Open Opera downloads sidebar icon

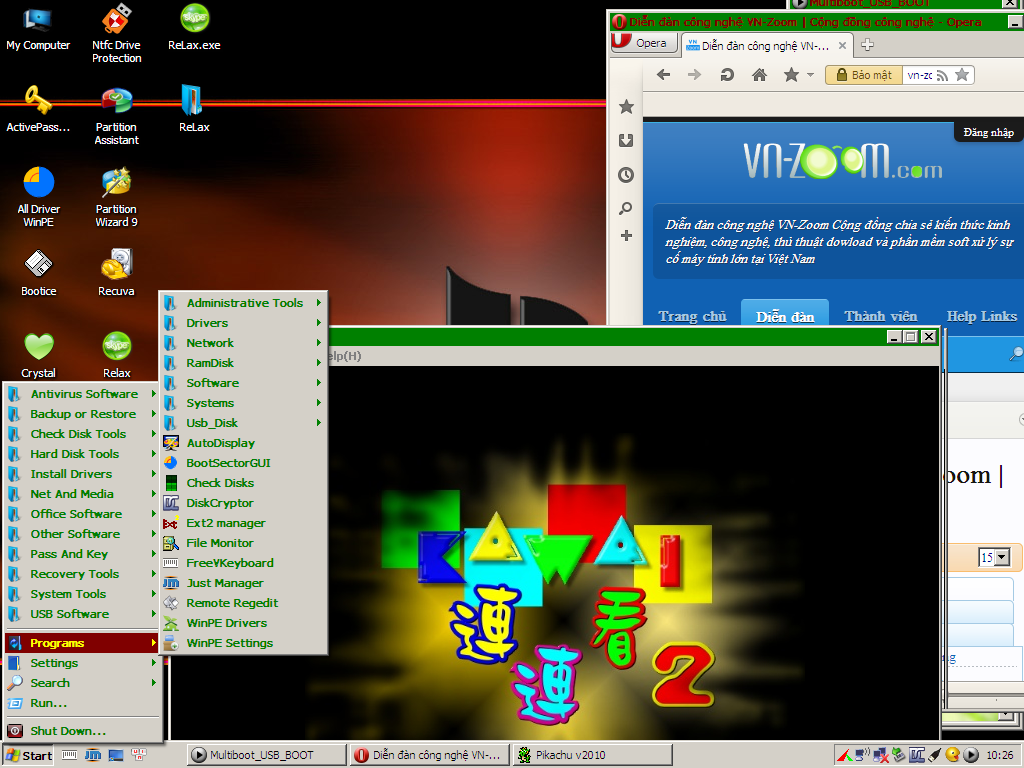(626, 140)
